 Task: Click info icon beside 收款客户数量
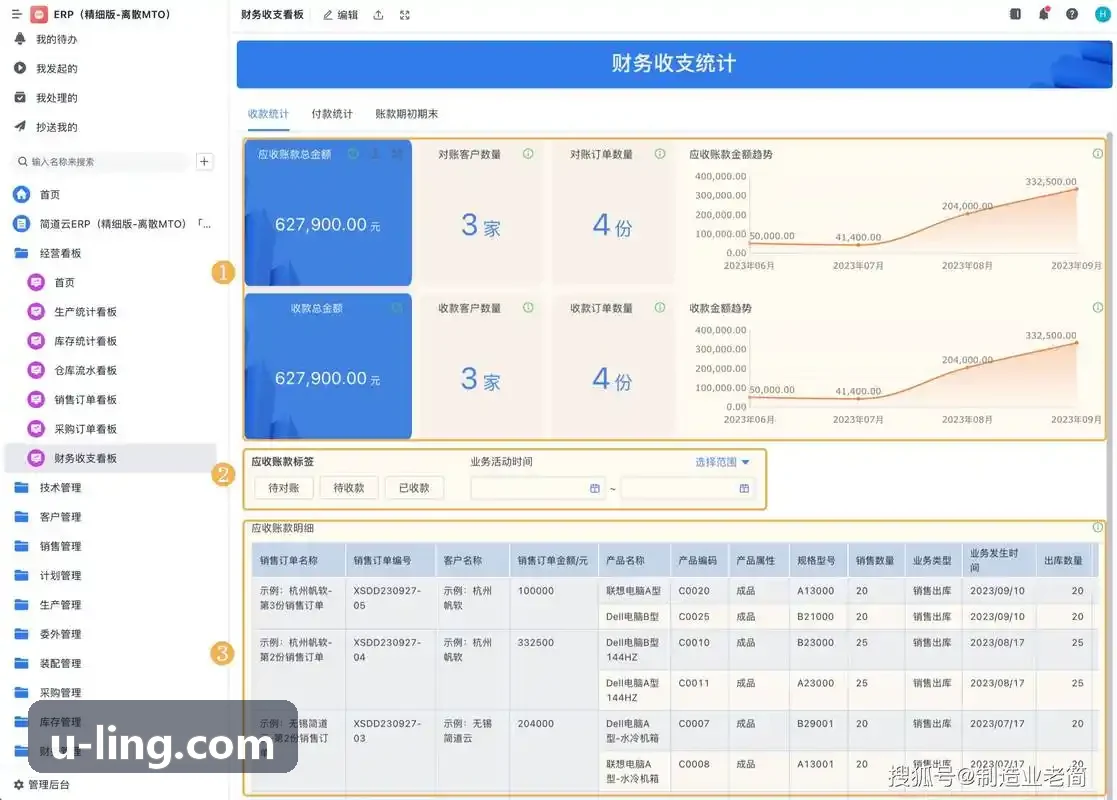click(528, 308)
